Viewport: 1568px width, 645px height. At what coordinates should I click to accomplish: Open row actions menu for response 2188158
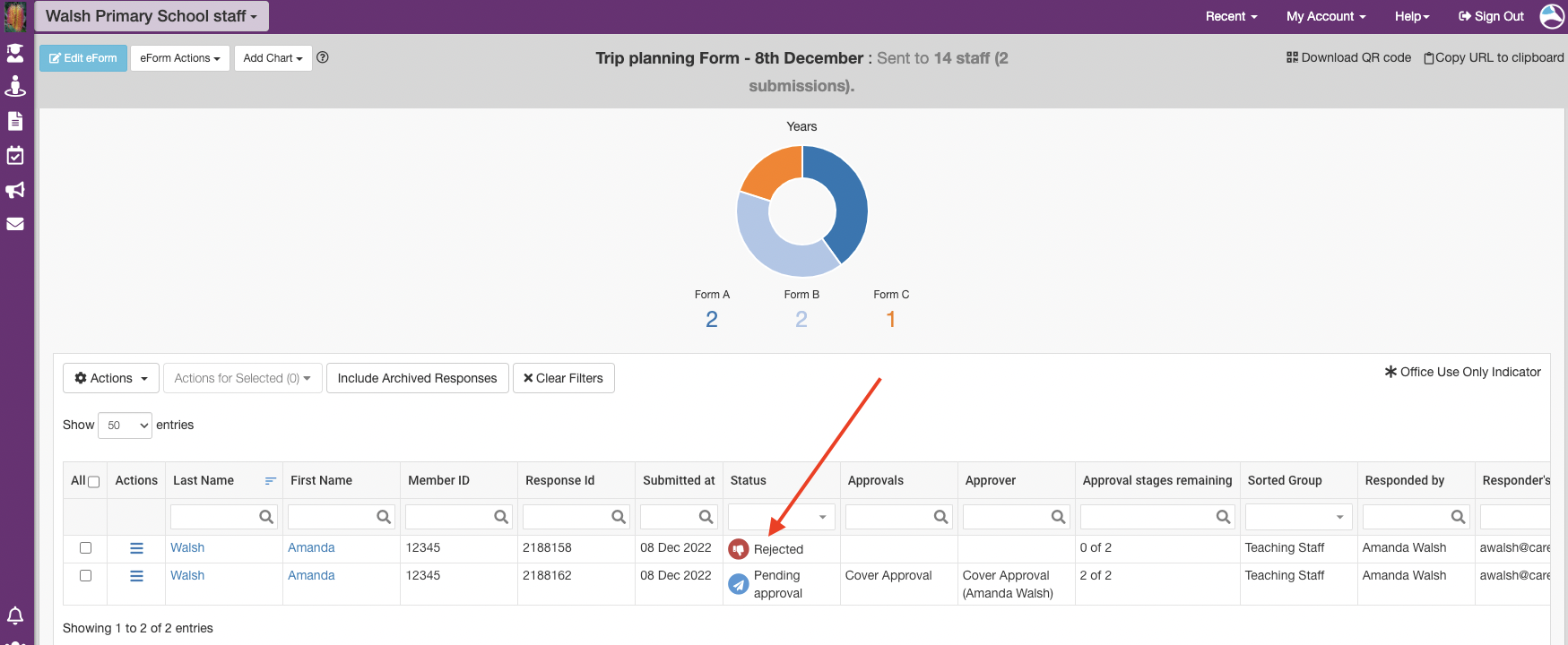[x=136, y=548]
